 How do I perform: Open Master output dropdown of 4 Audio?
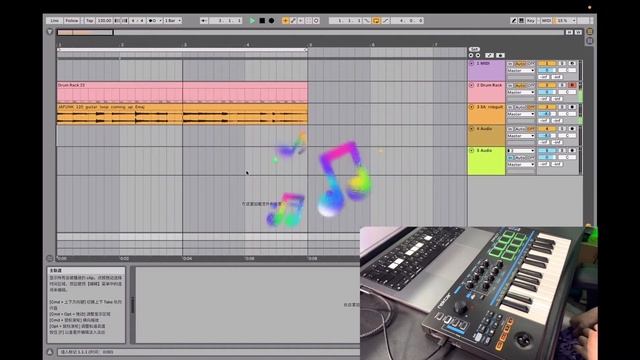[520, 136]
